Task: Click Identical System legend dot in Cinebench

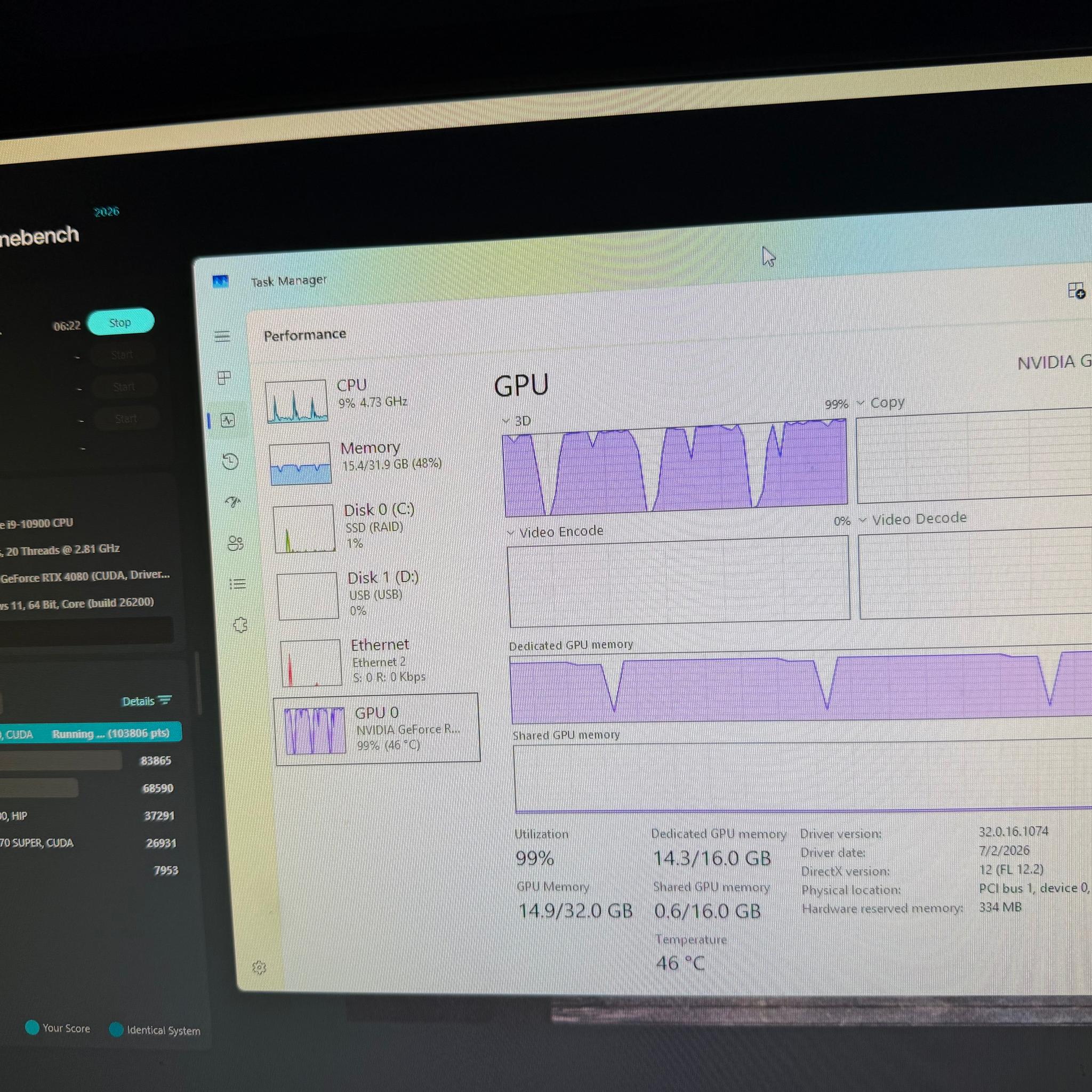Action: (x=116, y=1029)
